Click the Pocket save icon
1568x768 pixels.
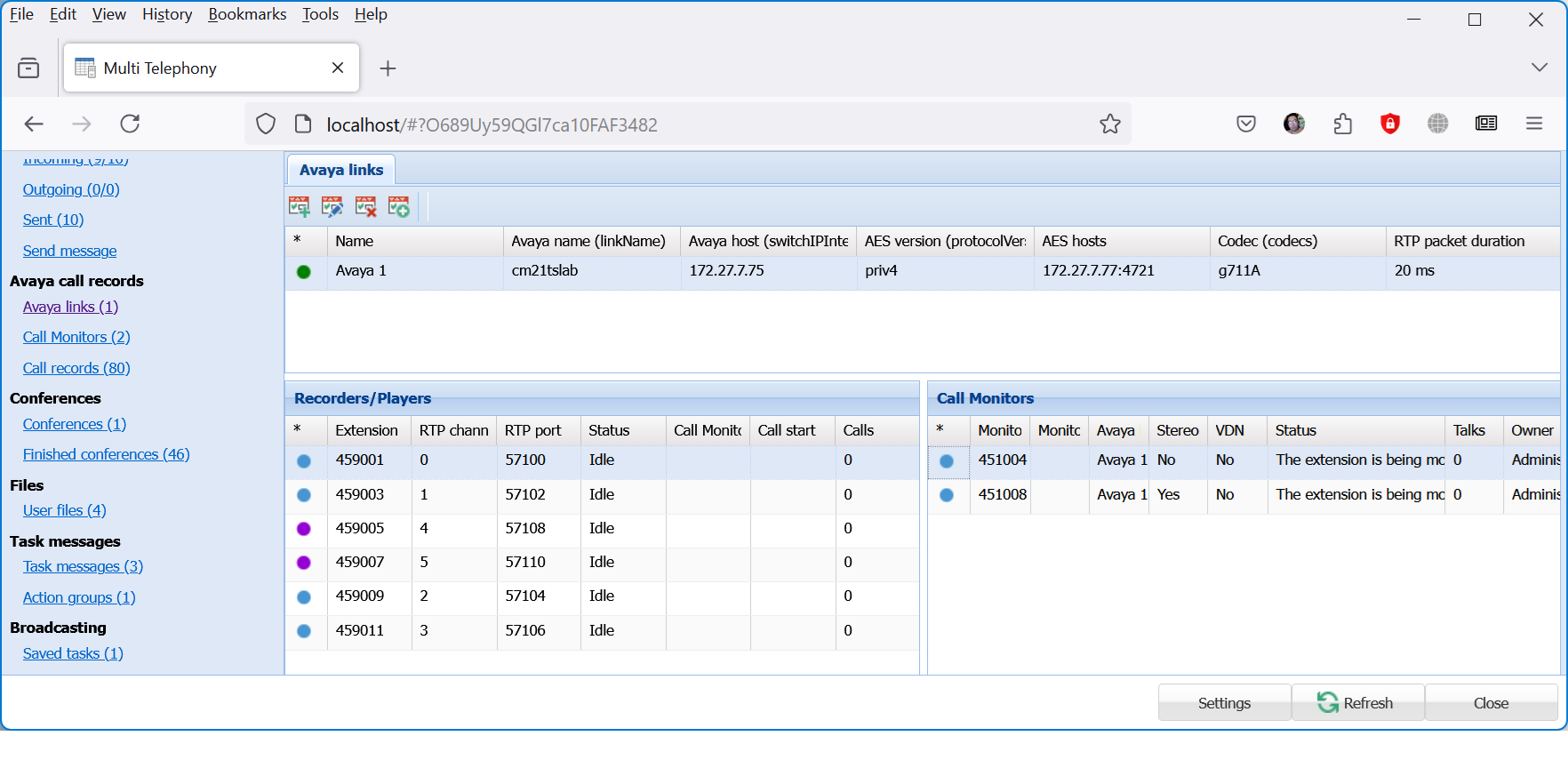[x=1246, y=124]
